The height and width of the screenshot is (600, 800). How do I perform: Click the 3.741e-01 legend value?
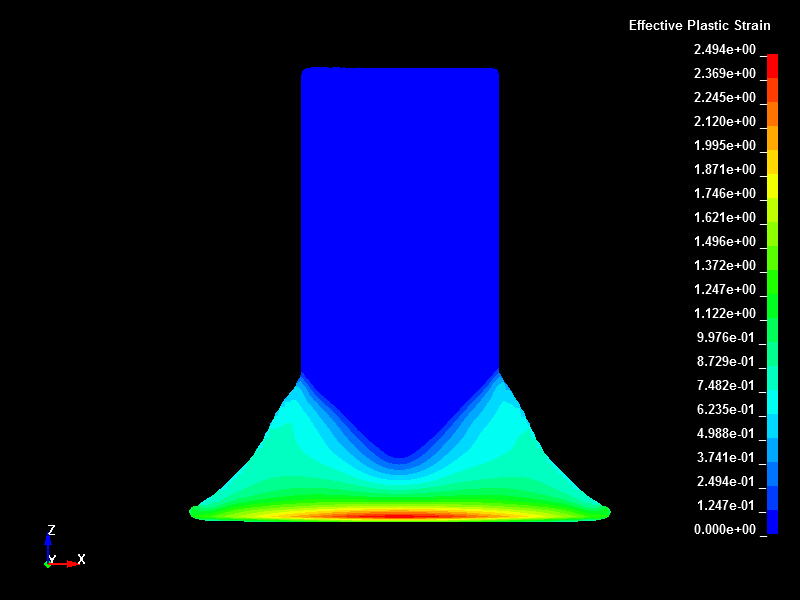pyautogui.click(x=726, y=457)
